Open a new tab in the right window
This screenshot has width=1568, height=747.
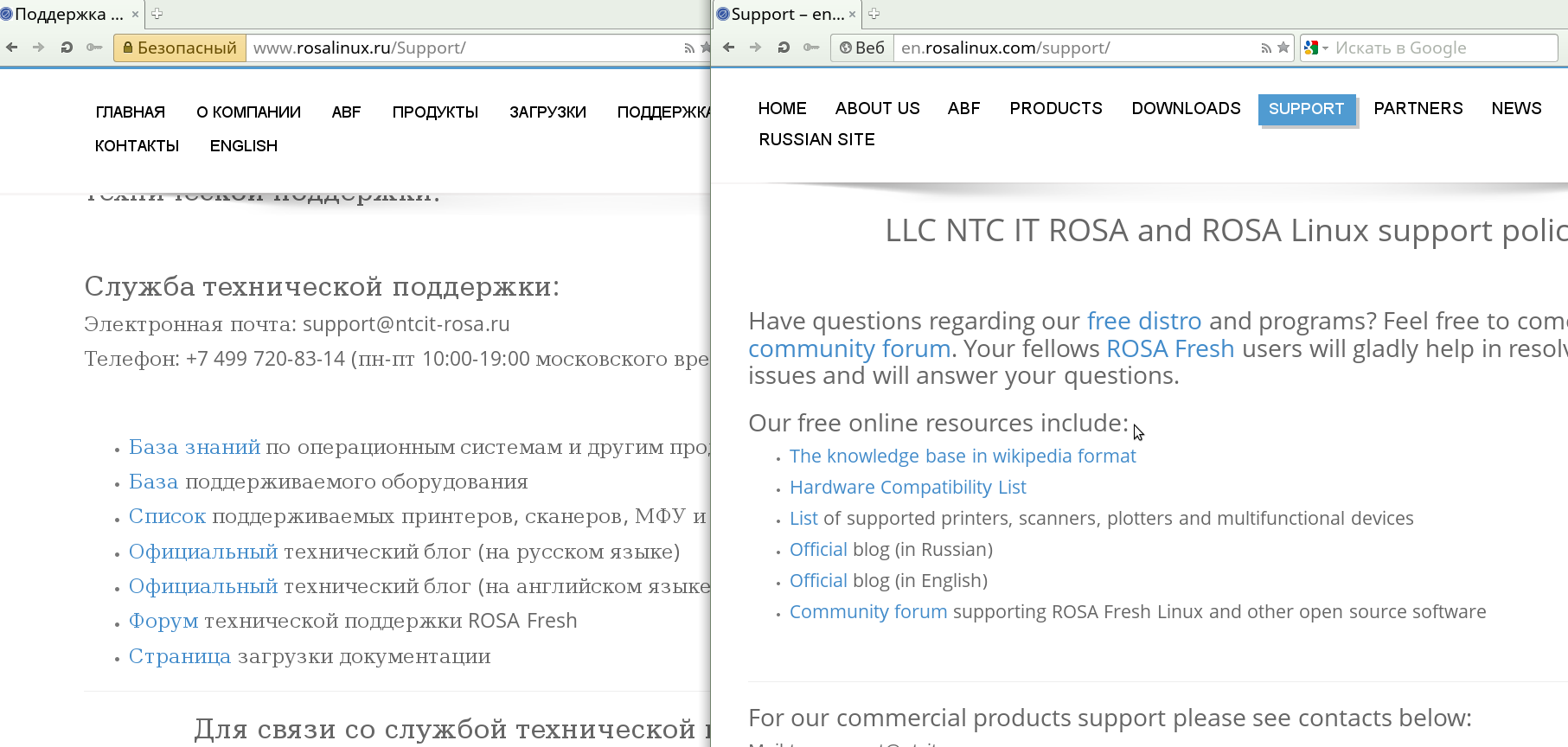(x=874, y=14)
